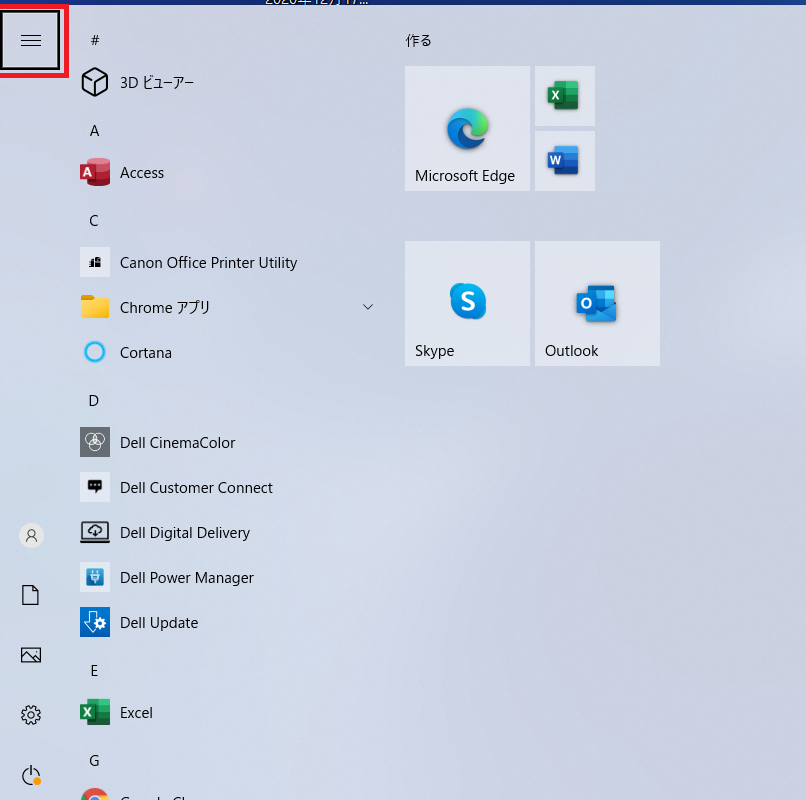
Task: Expand the hamburger navigation menu
Action: tap(31, 40)
